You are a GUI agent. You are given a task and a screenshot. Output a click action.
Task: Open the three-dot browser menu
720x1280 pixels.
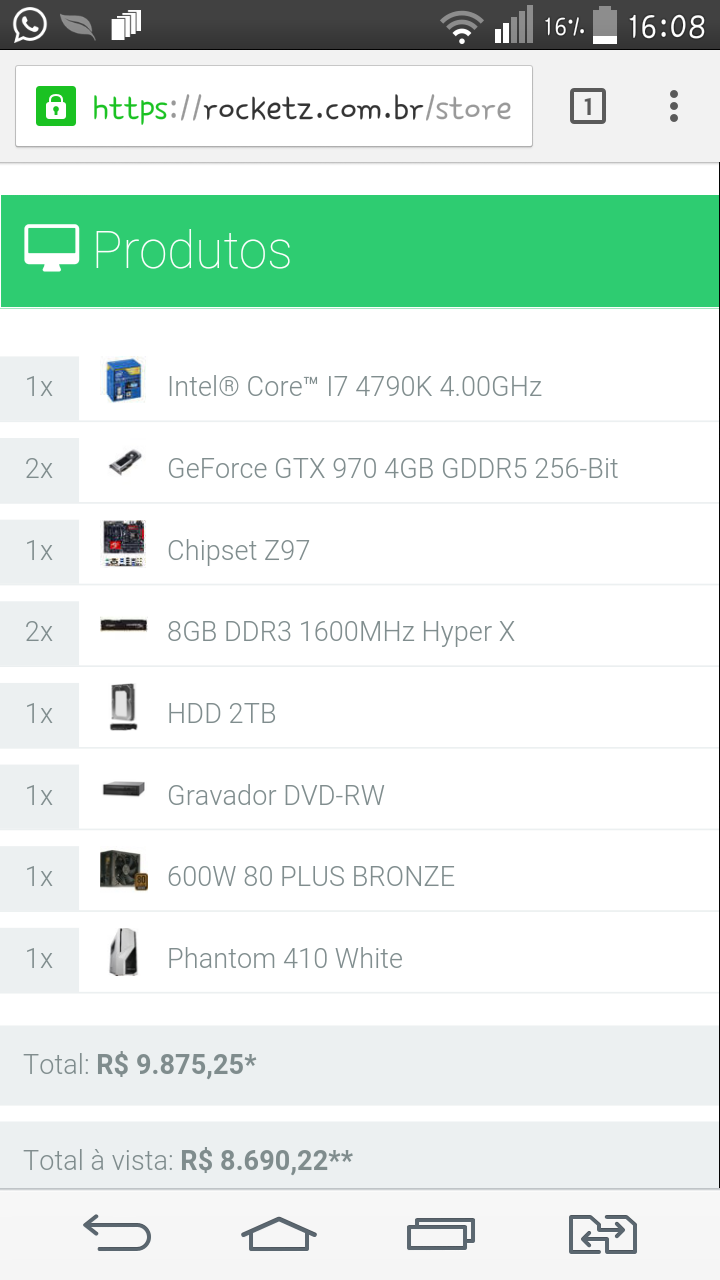click(674, 106)
